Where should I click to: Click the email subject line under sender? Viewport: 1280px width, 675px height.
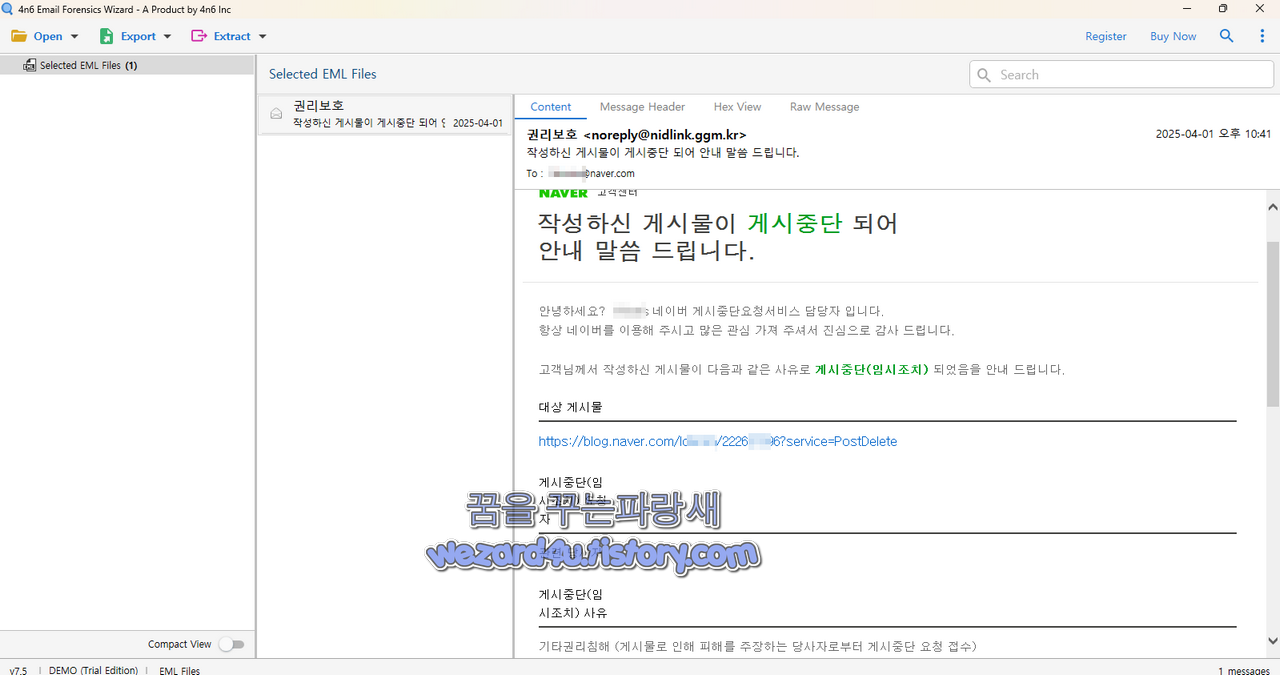[663, 153]
